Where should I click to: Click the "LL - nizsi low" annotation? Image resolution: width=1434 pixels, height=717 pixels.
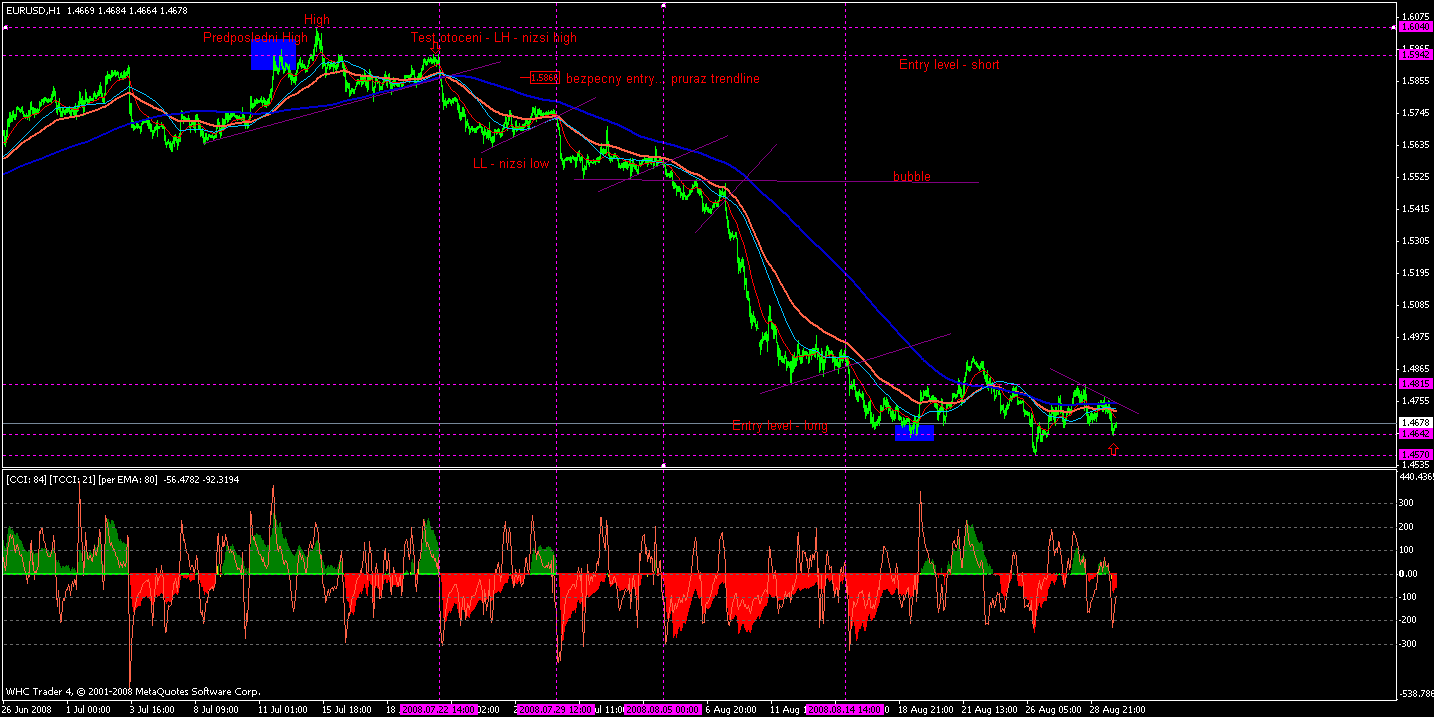(x=511, y=163)
